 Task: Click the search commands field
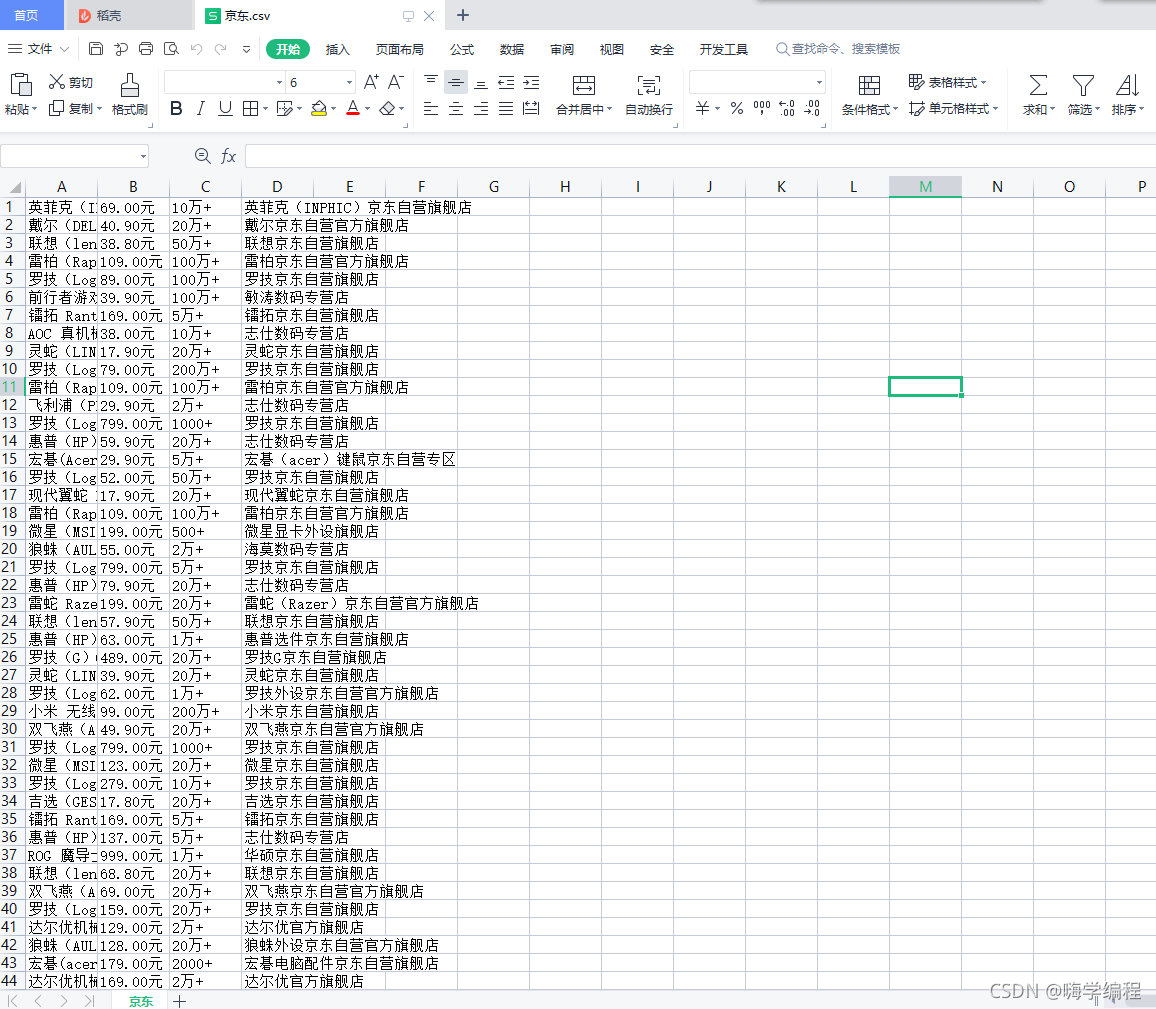[838, 49]
